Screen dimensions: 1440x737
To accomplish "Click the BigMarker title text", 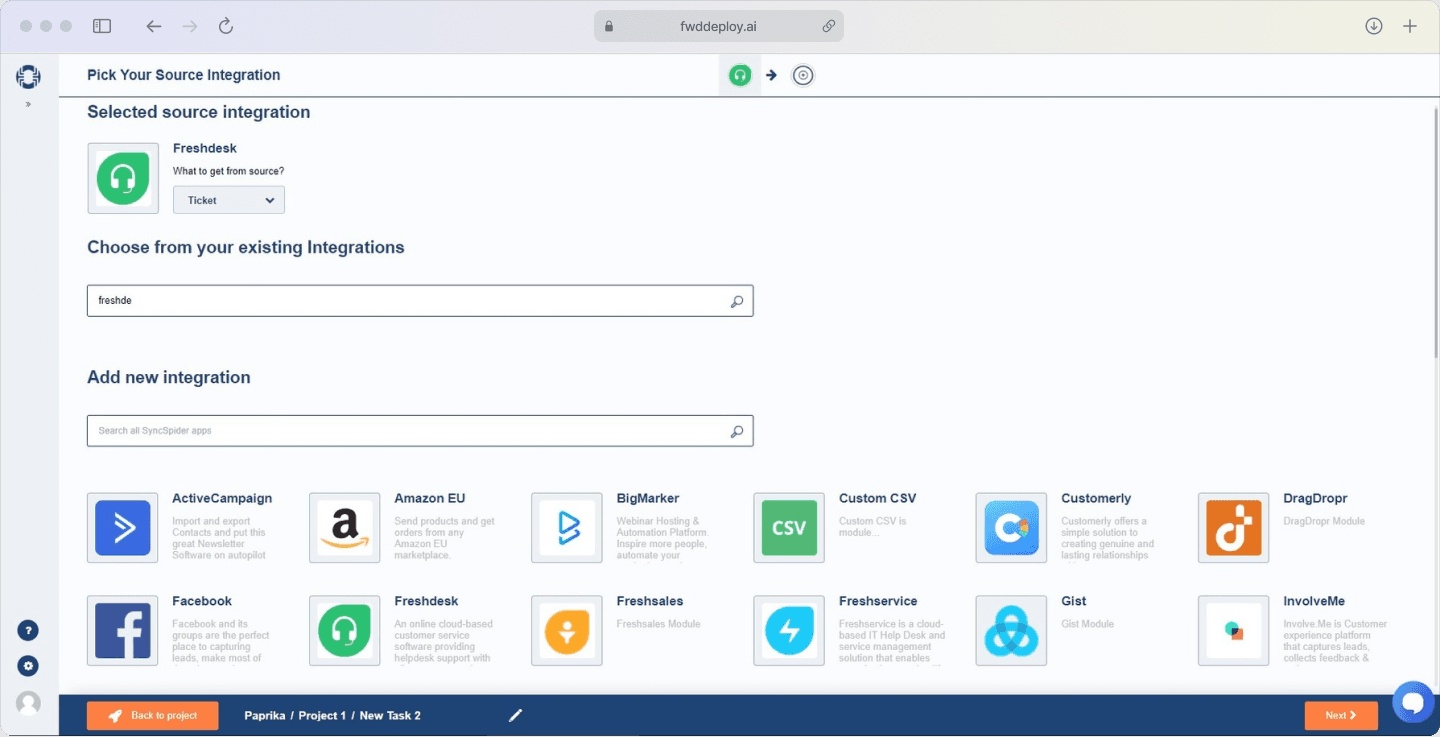I will tap(648, 498).
